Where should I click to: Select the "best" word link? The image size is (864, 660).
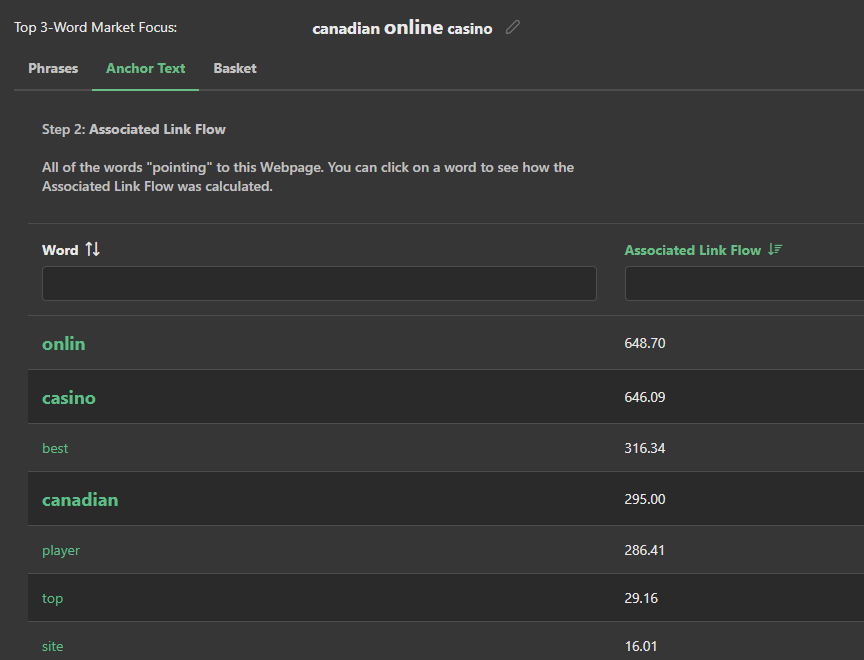click(55, 448)
